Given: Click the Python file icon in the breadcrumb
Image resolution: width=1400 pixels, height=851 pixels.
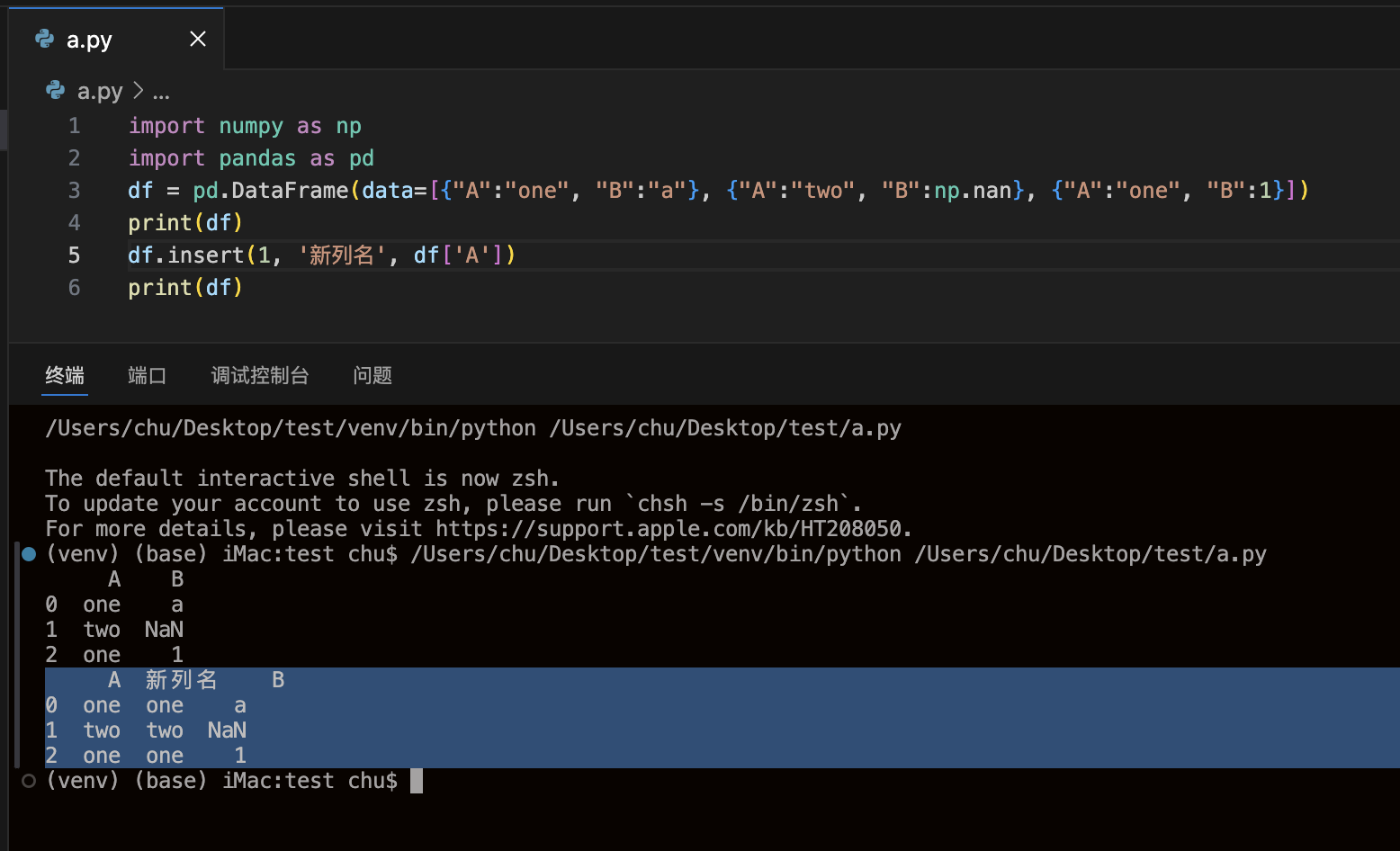Looking at the screenshot, I should [x=55, y=91].
